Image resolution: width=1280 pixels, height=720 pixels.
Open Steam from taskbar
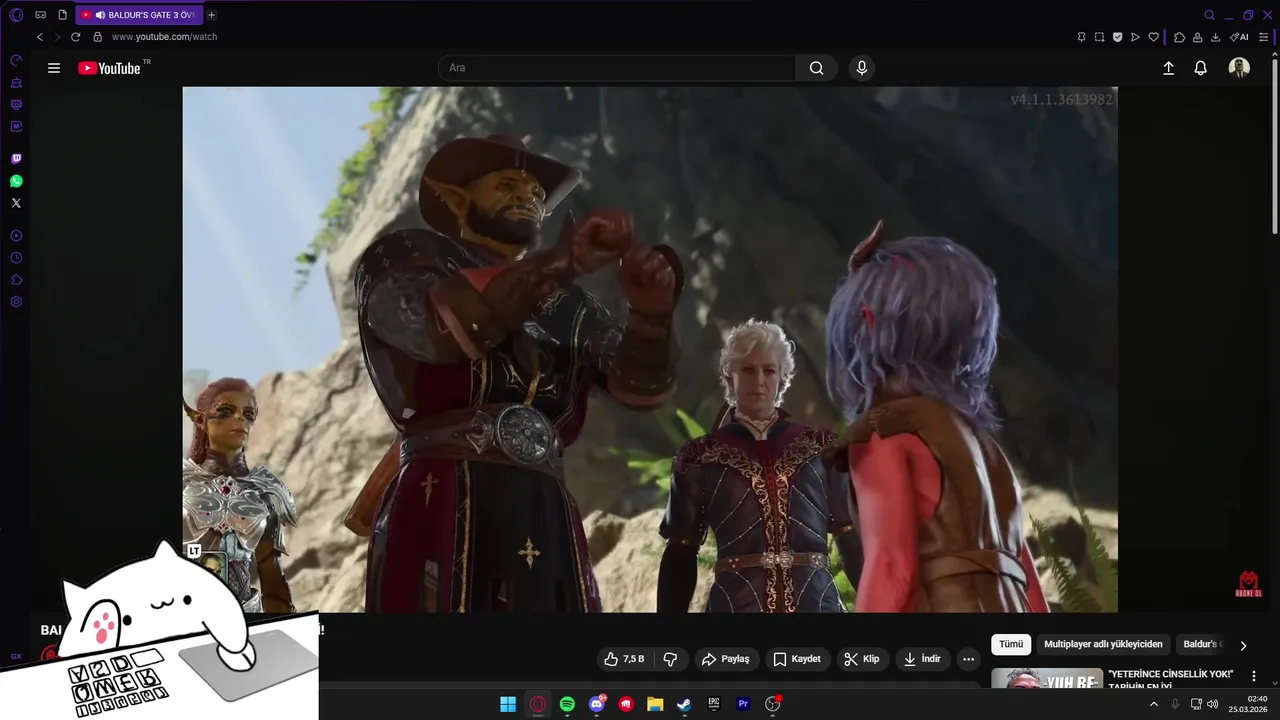(x=684, y=704)
